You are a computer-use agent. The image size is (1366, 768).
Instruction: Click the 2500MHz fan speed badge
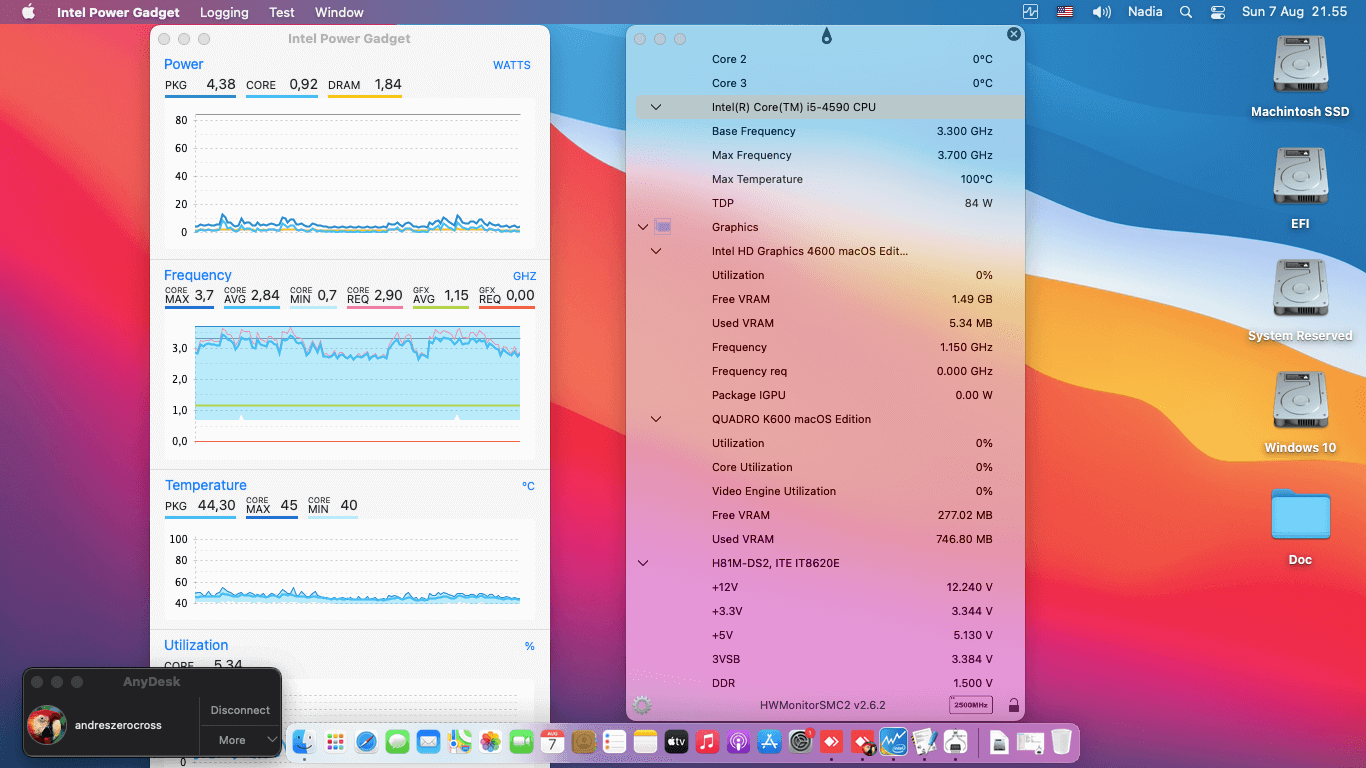point(971,704)
